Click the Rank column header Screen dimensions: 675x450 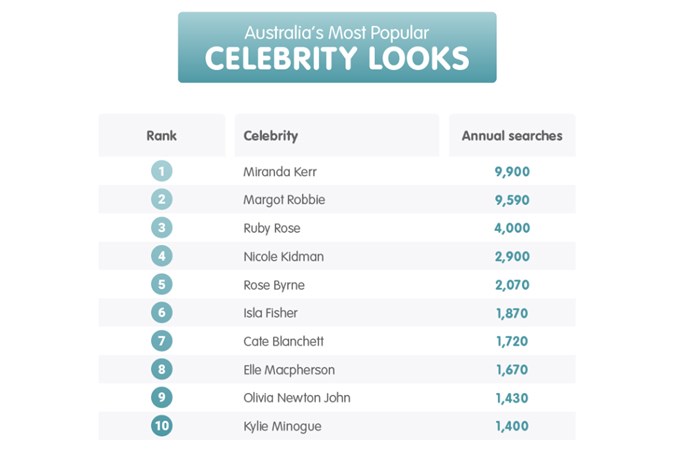tap(161, 136)
